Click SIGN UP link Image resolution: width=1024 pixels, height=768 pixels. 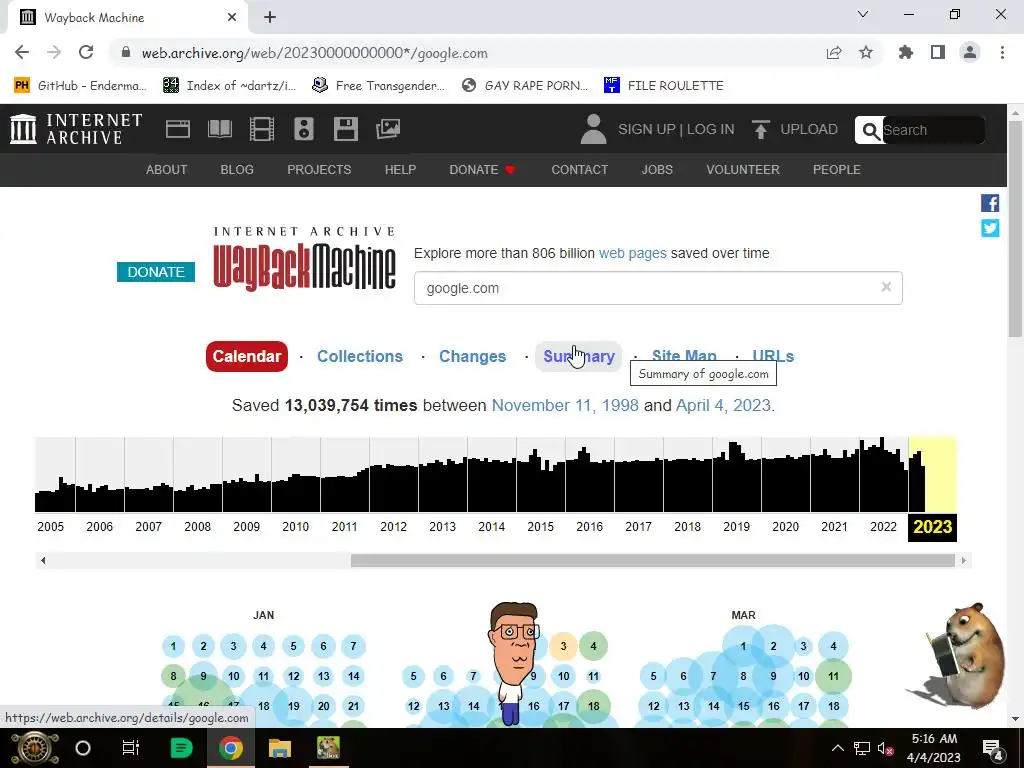pyautogui.click(x=647, y=129)
